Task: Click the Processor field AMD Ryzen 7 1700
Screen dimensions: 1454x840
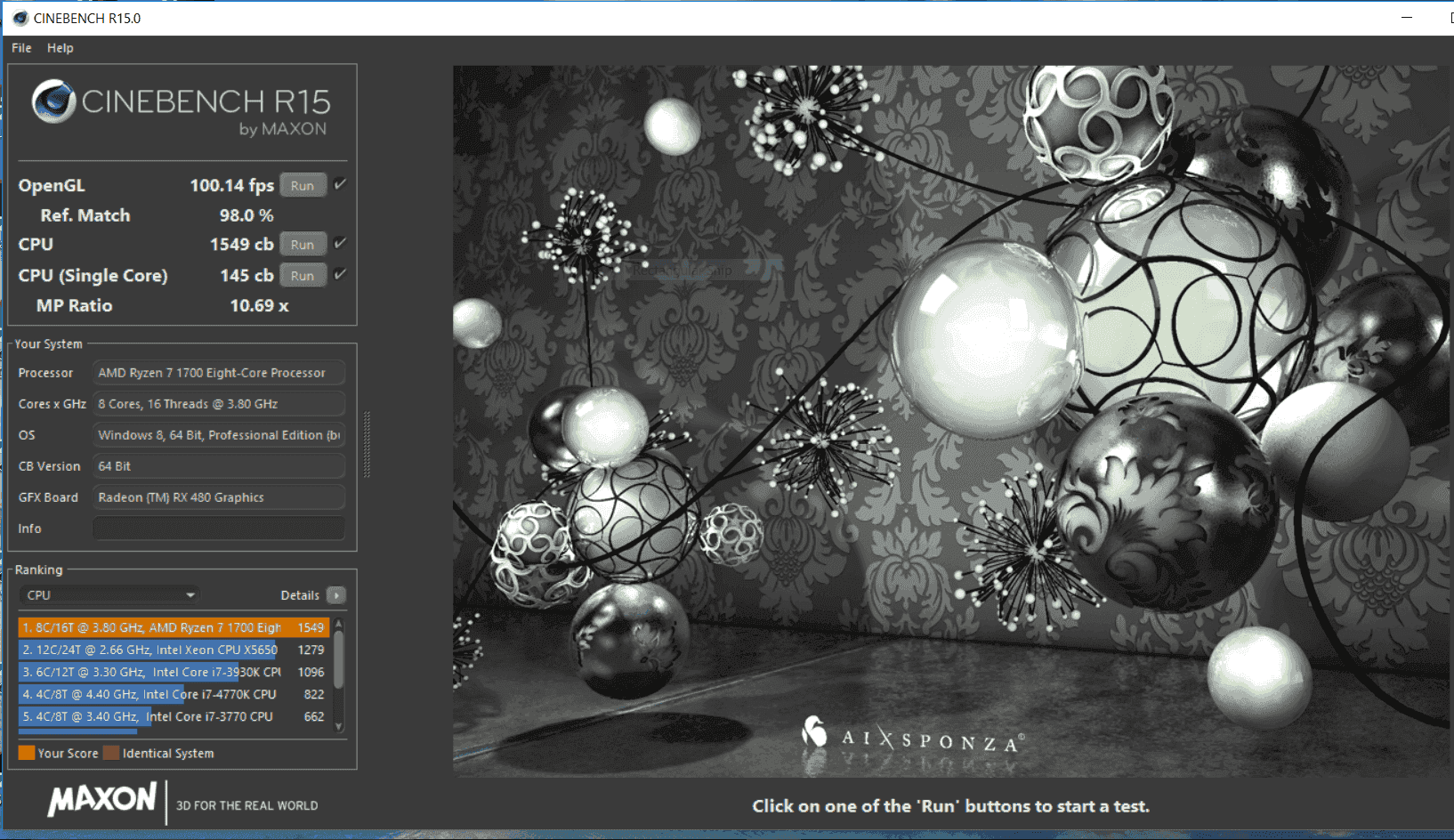Action: 219,373
